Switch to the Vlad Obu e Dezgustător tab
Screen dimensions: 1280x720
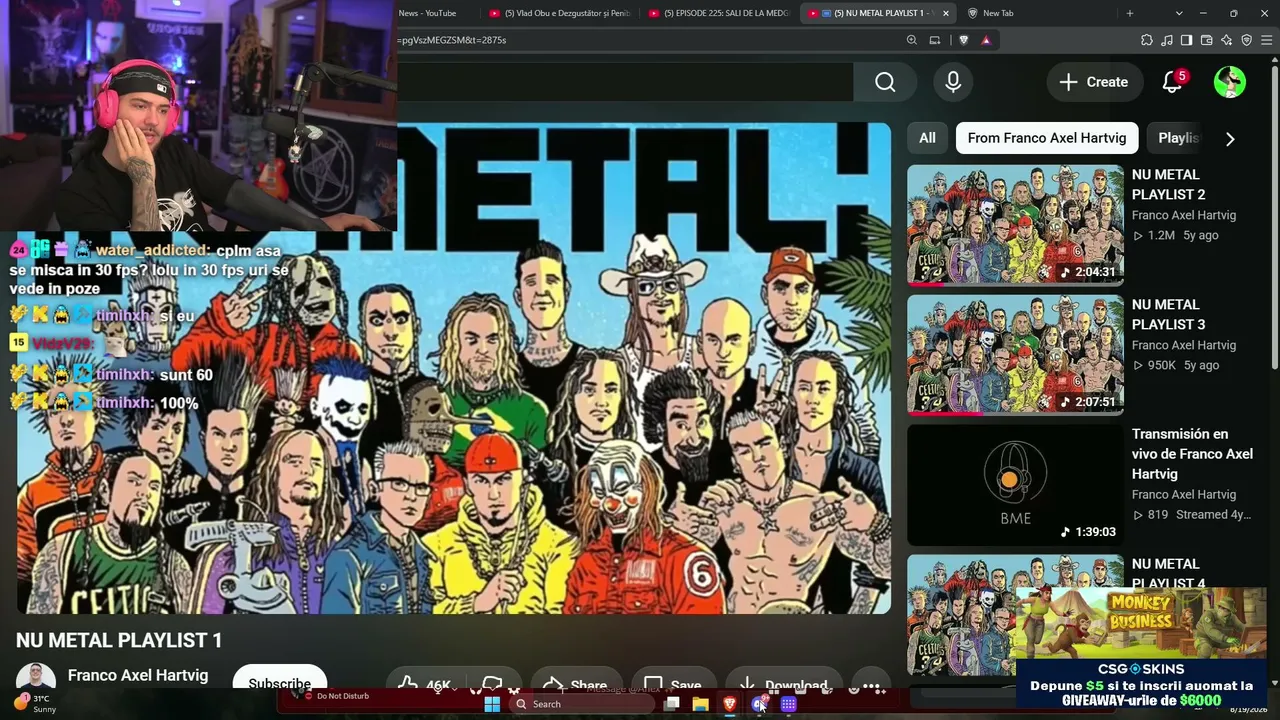pos(560,13)
